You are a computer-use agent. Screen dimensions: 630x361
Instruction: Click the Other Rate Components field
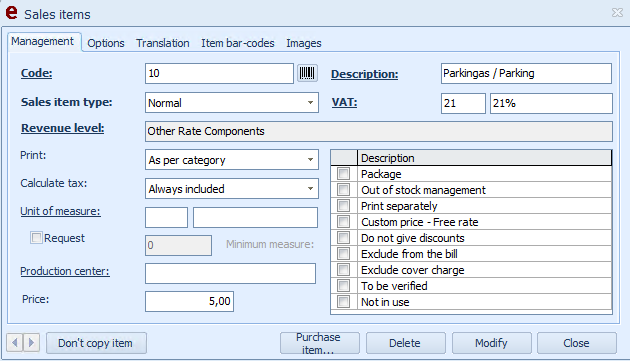point(379,131)
